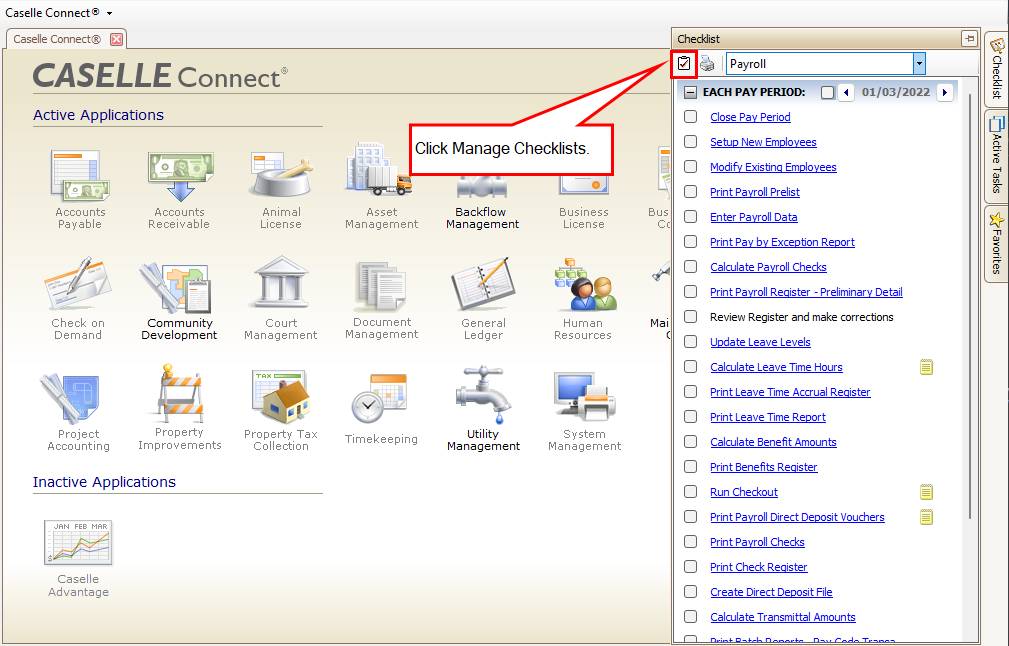1009x646 pixels.
Task: Open Print Payroll Register - Preliminary Detail link
Action: (x=806, y=292)
